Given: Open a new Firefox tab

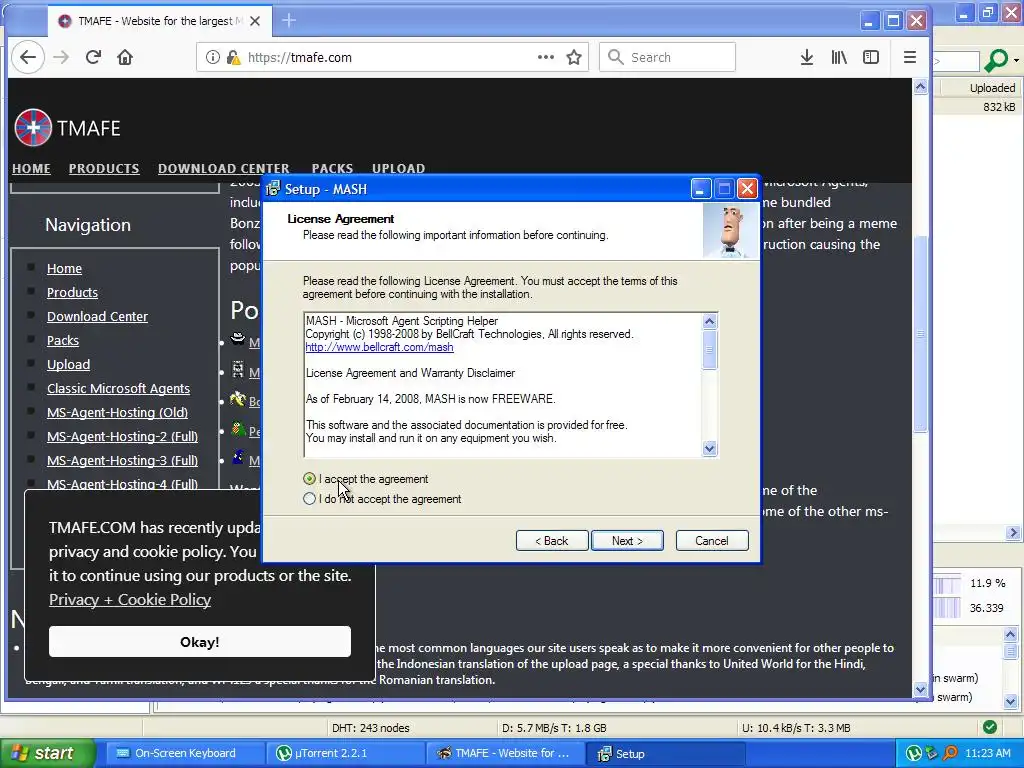Looking at the screenshot, I should [x=289, y=21].
